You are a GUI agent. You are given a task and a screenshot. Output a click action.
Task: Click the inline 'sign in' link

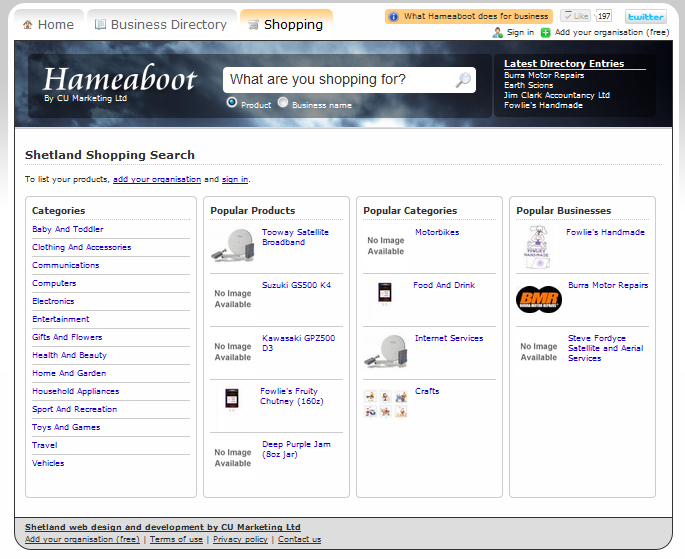(x=235, y=179)
